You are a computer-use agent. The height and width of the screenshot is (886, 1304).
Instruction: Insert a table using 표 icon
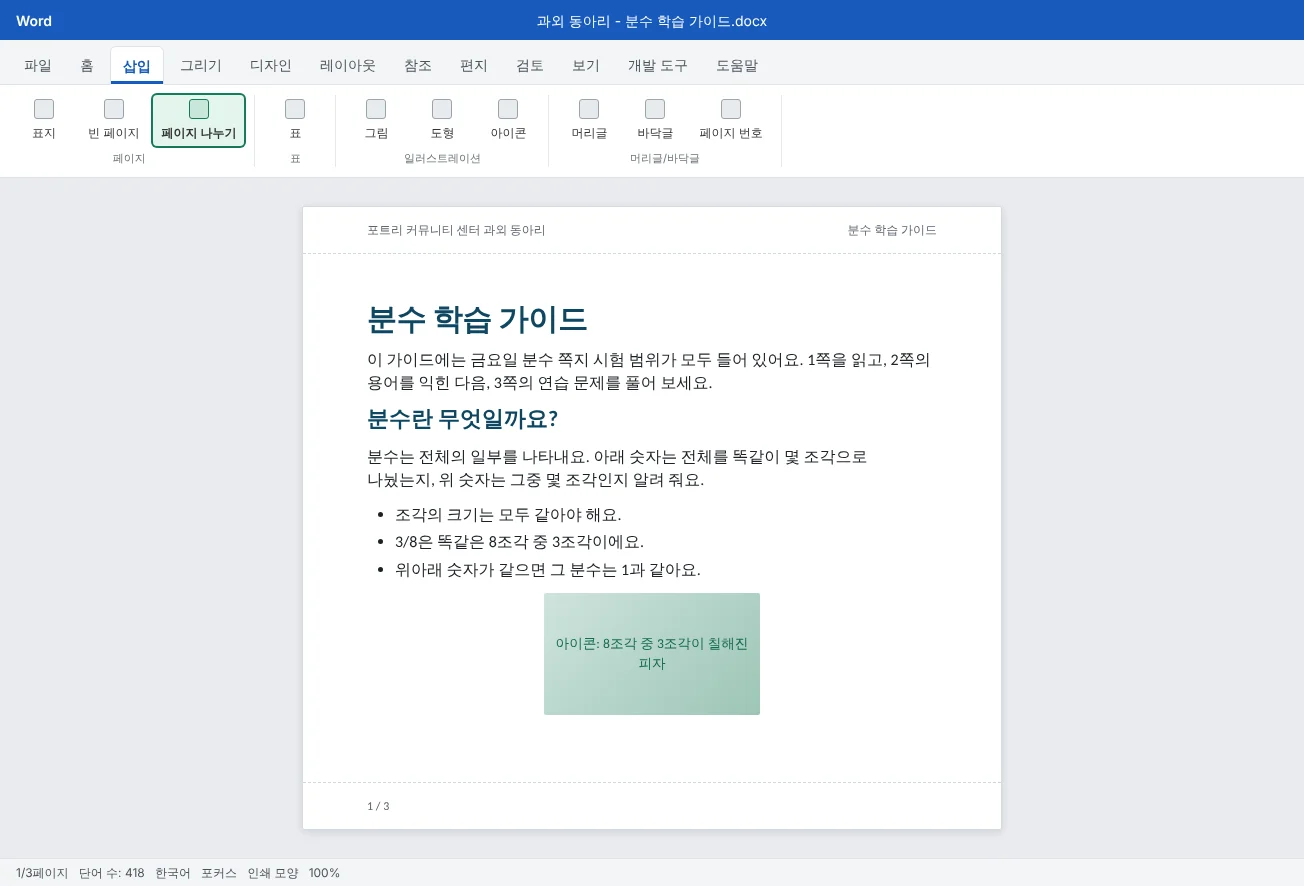295,120
